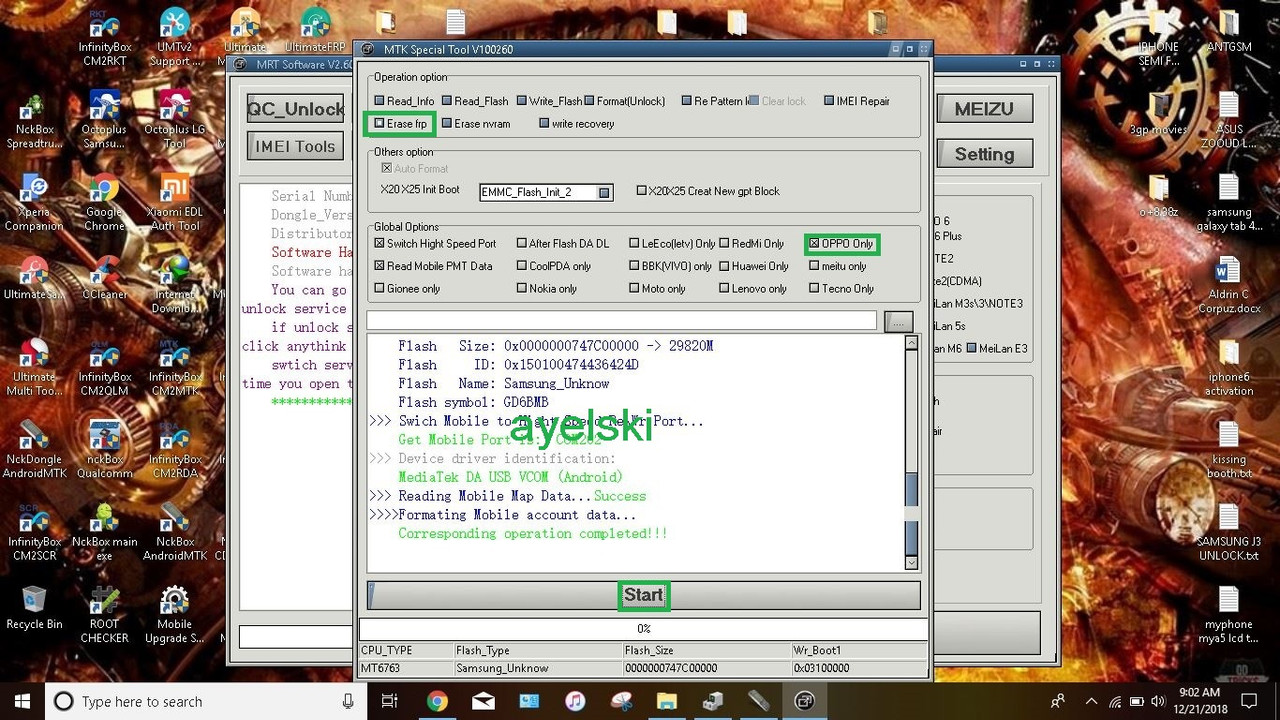The height and width of the screenshot is (720, 1280).
Task: Select the write recovery operation
Action: pyautogui.click(x=576, y=124)
